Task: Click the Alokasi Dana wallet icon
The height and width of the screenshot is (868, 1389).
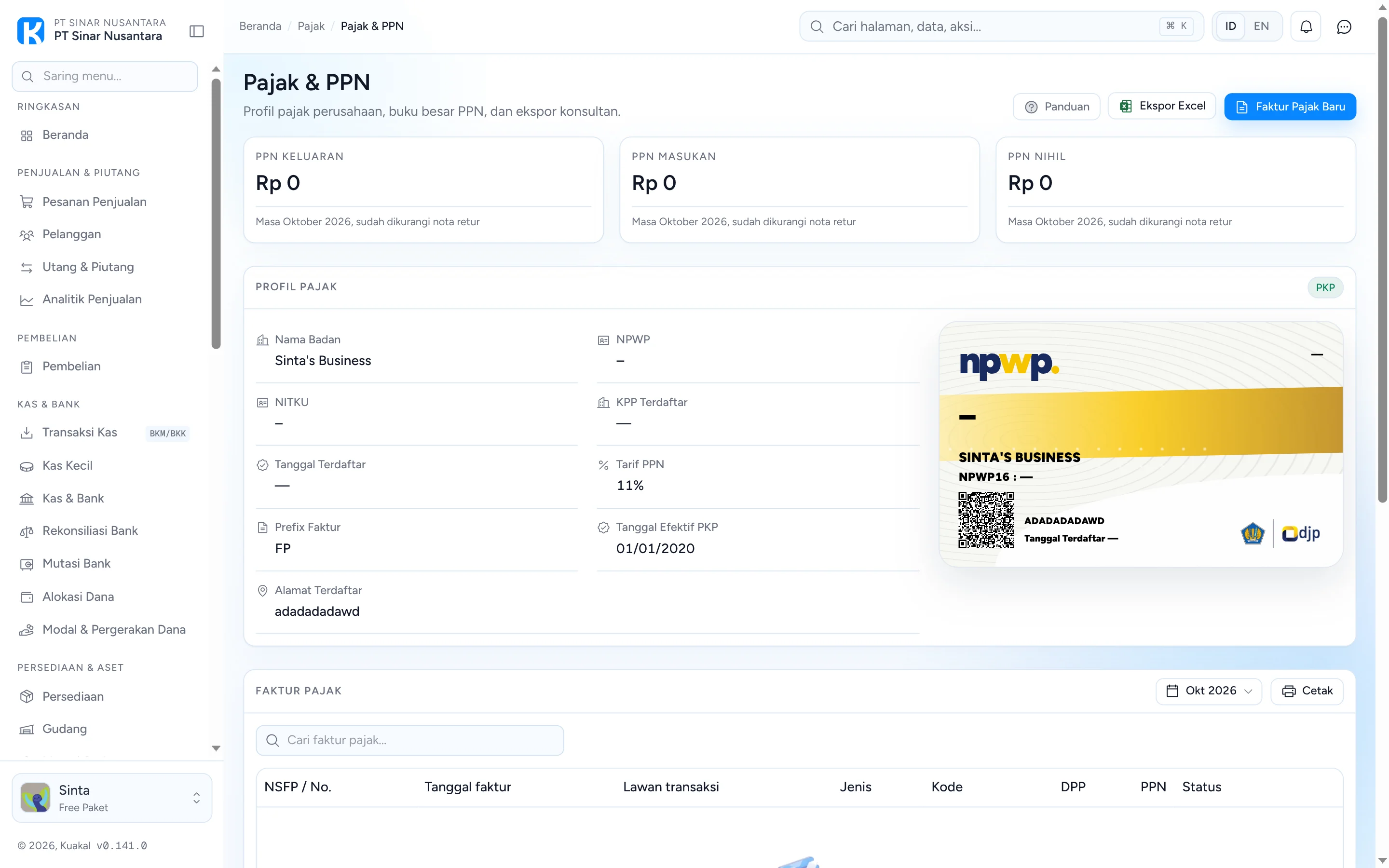Action: [27, 597]
